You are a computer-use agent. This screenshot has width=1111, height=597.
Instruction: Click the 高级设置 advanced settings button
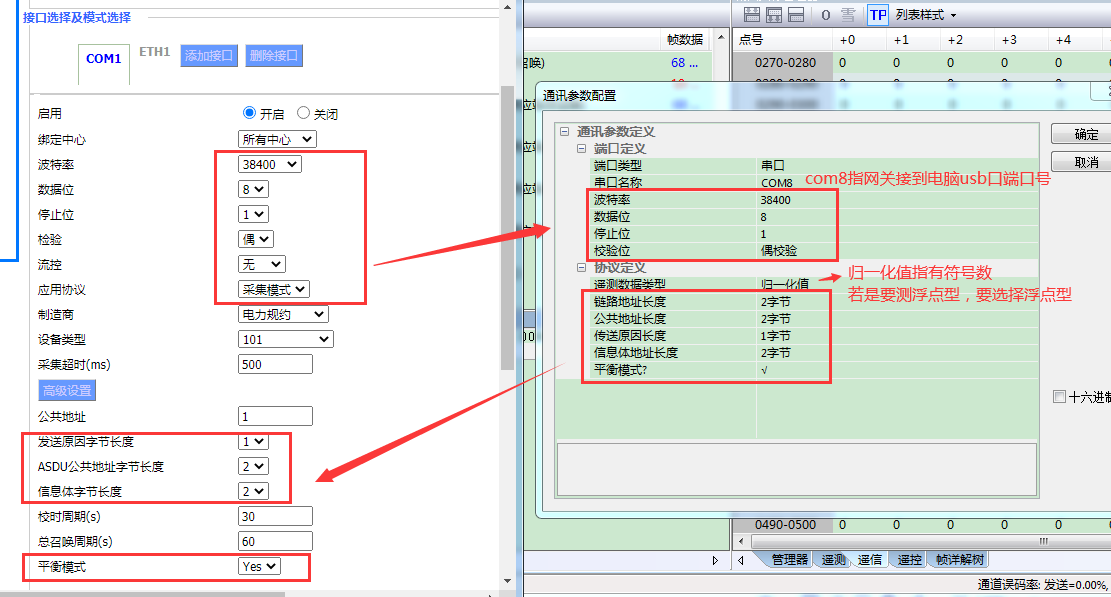click(67, 390)
